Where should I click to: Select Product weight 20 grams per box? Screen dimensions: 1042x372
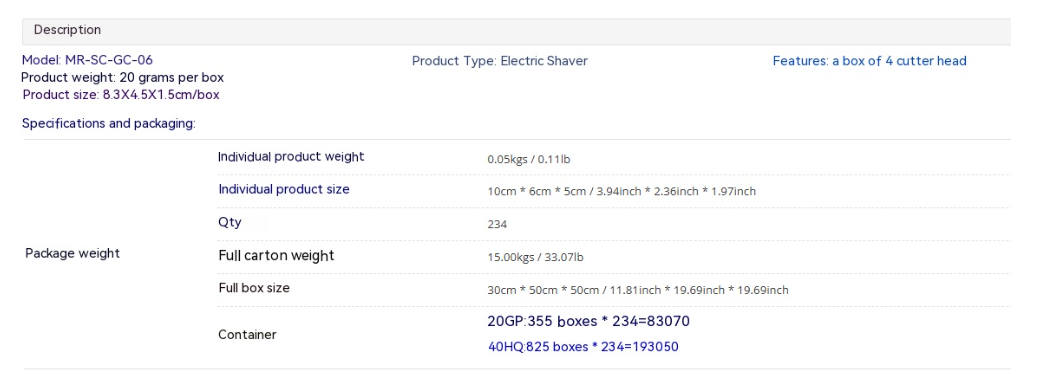122,78
